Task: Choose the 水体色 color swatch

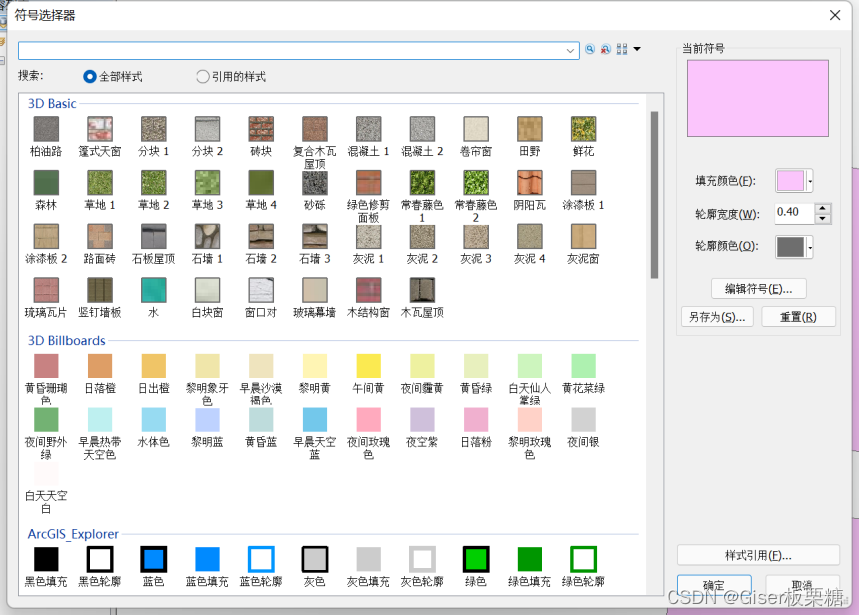Action: 153,419
